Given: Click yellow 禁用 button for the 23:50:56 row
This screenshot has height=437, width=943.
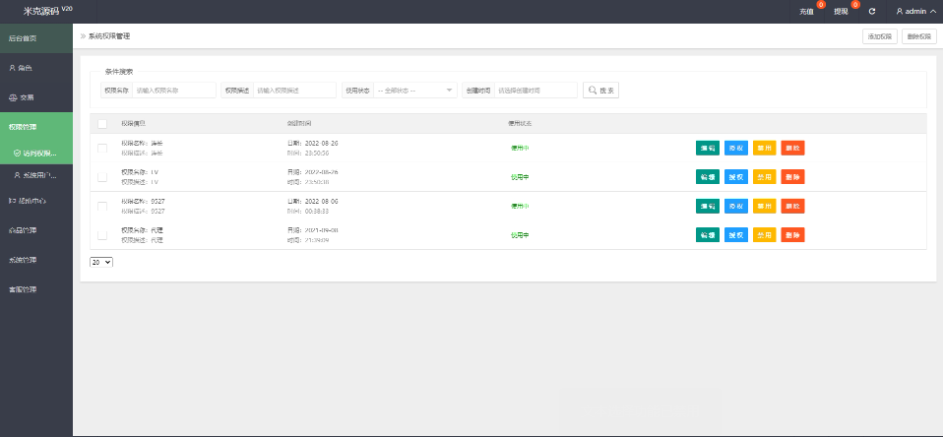Looking at the screenshot, I should (x=764, y=148).
